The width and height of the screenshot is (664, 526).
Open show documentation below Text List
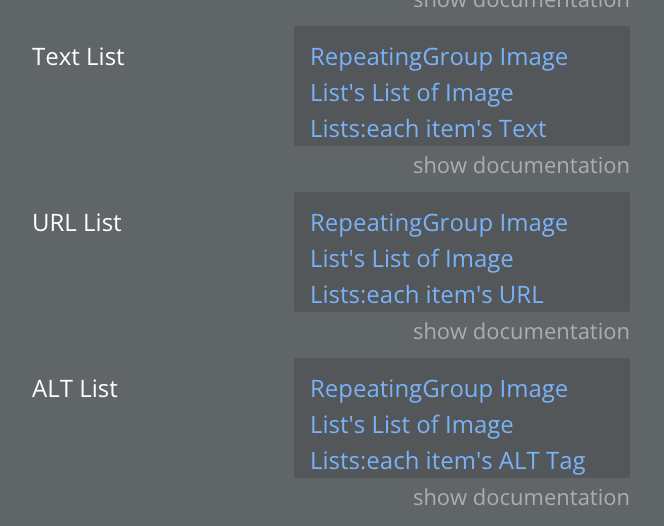click(x=521, y=165)
